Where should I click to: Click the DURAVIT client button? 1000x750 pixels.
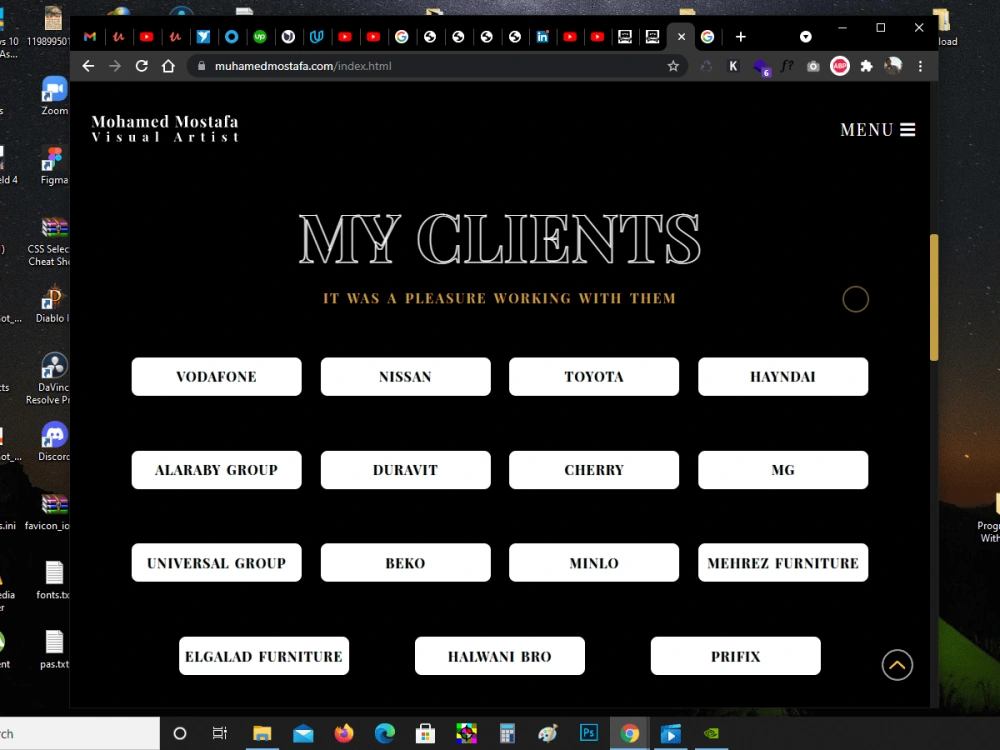coord(406,470)
